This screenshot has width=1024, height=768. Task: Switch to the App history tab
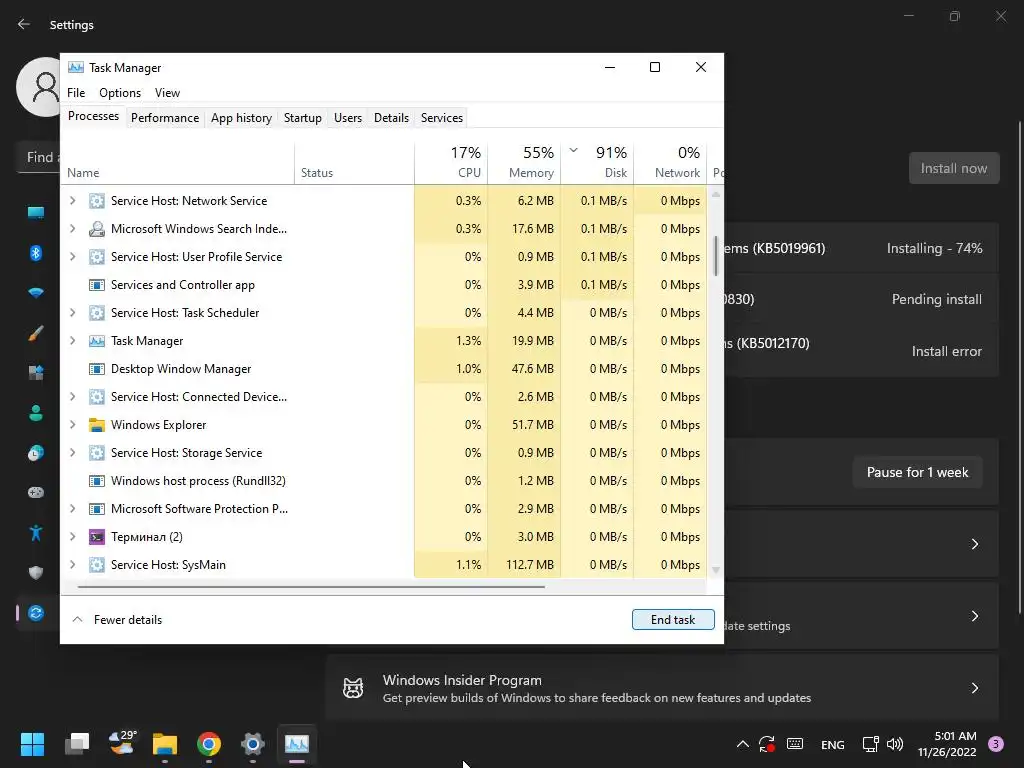click(x=241, y=118)
